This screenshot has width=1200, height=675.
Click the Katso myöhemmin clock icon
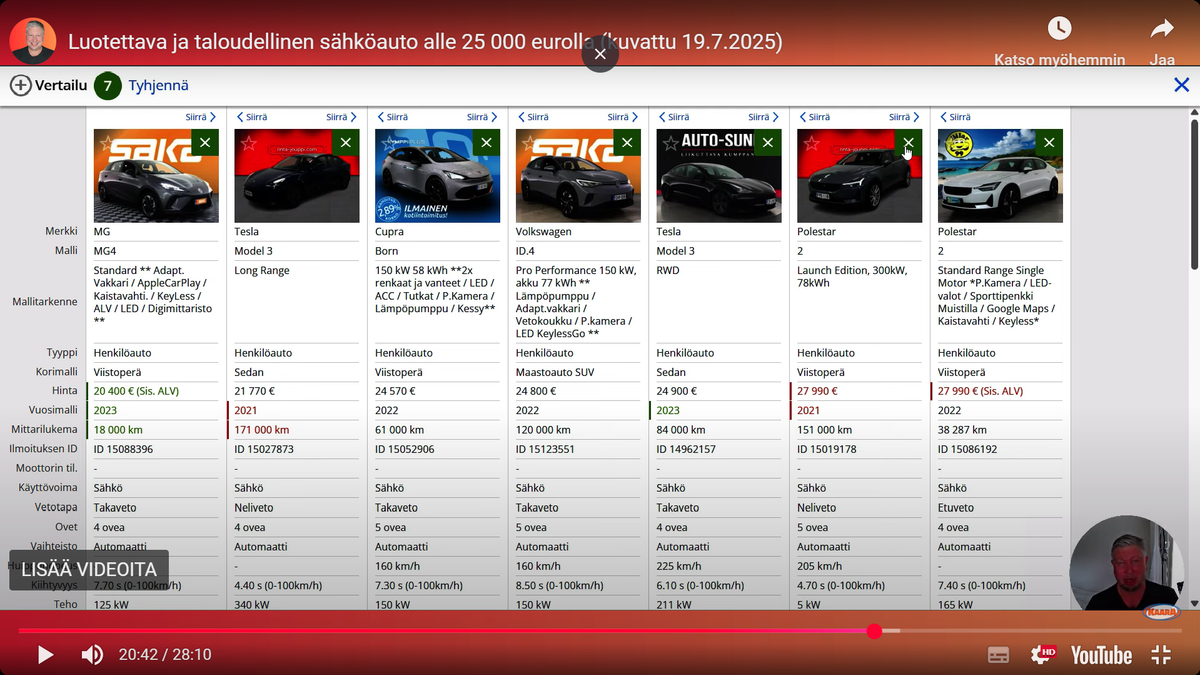(1059, 28)
